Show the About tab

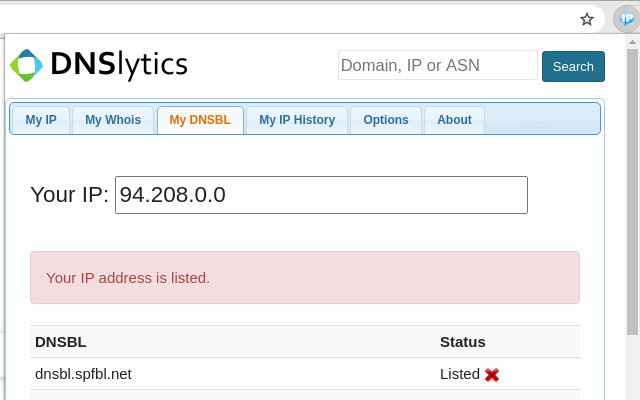[454, 120]
